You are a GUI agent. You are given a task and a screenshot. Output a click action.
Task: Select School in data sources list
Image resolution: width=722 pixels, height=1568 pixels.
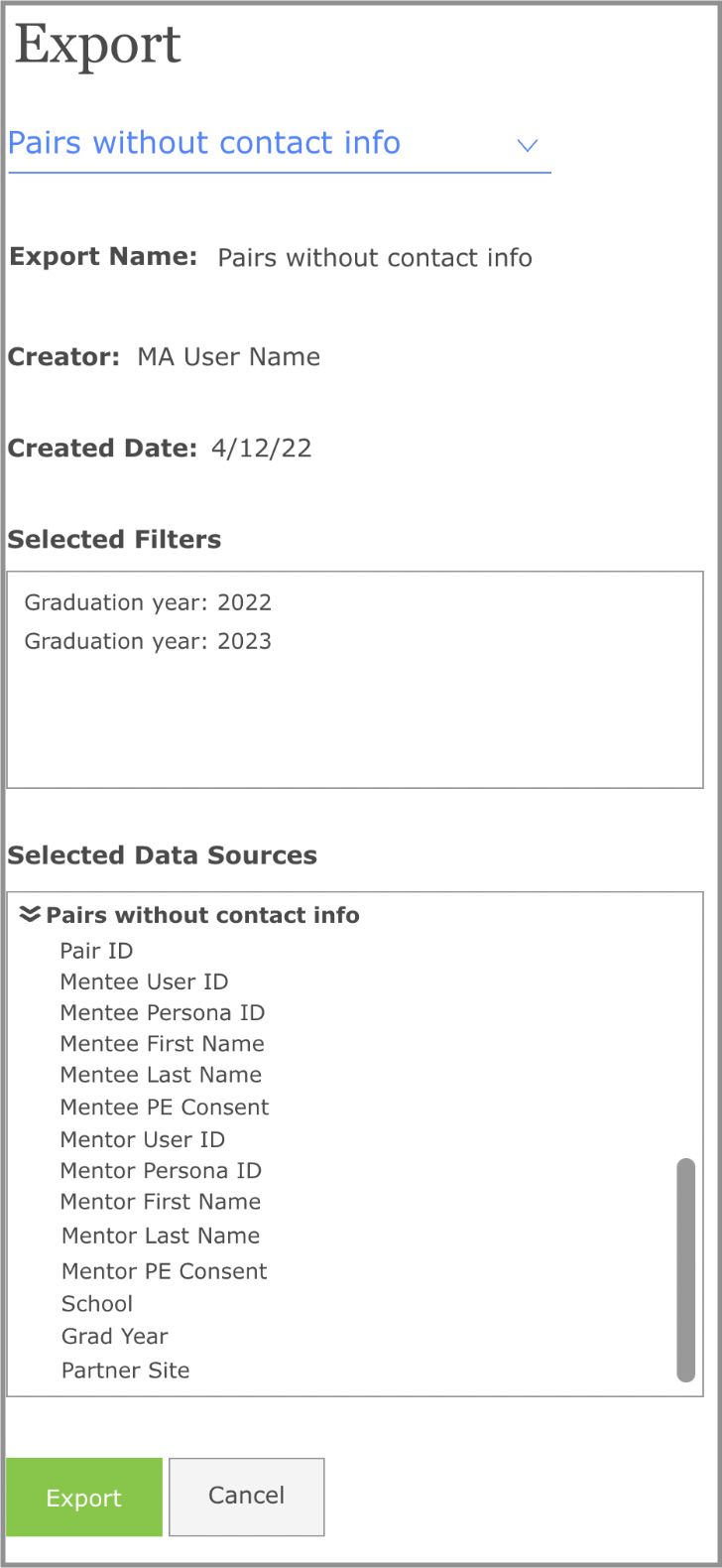[x=97, y=1304]
